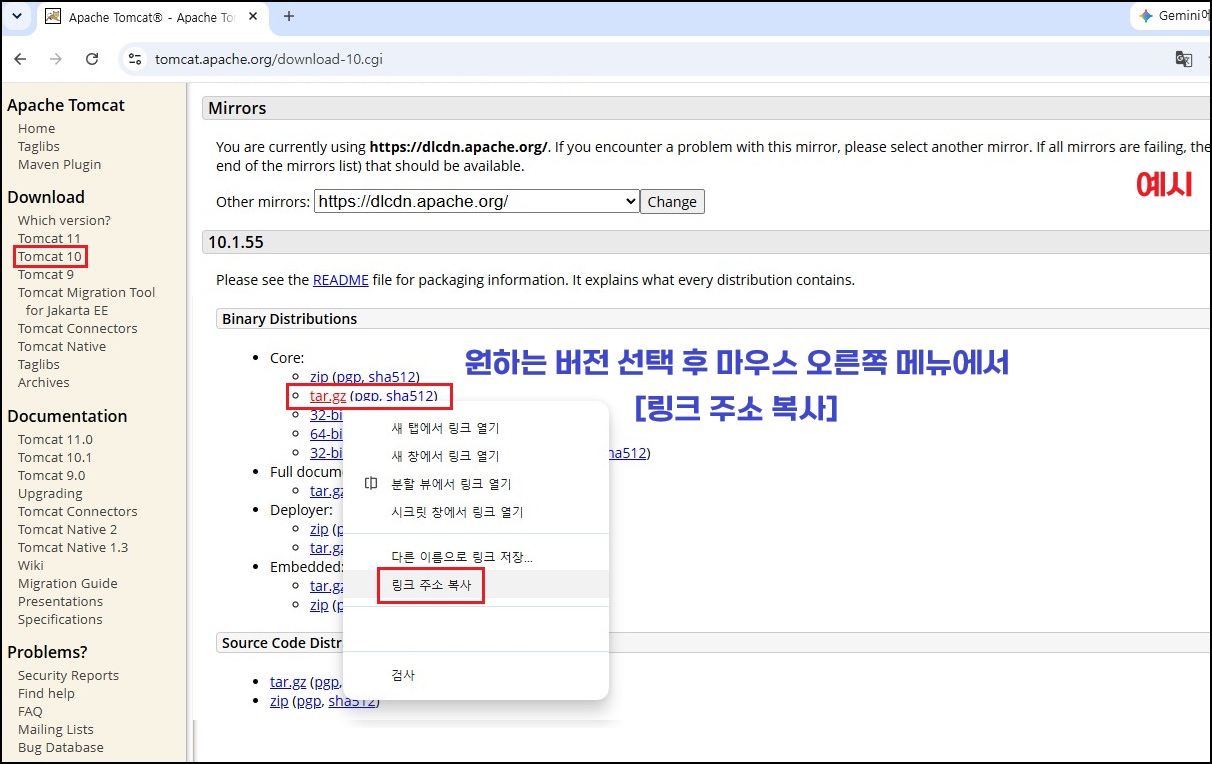Click the Embedded zip link
Viewport: 1212px width, 764px height.
(319, 605)
